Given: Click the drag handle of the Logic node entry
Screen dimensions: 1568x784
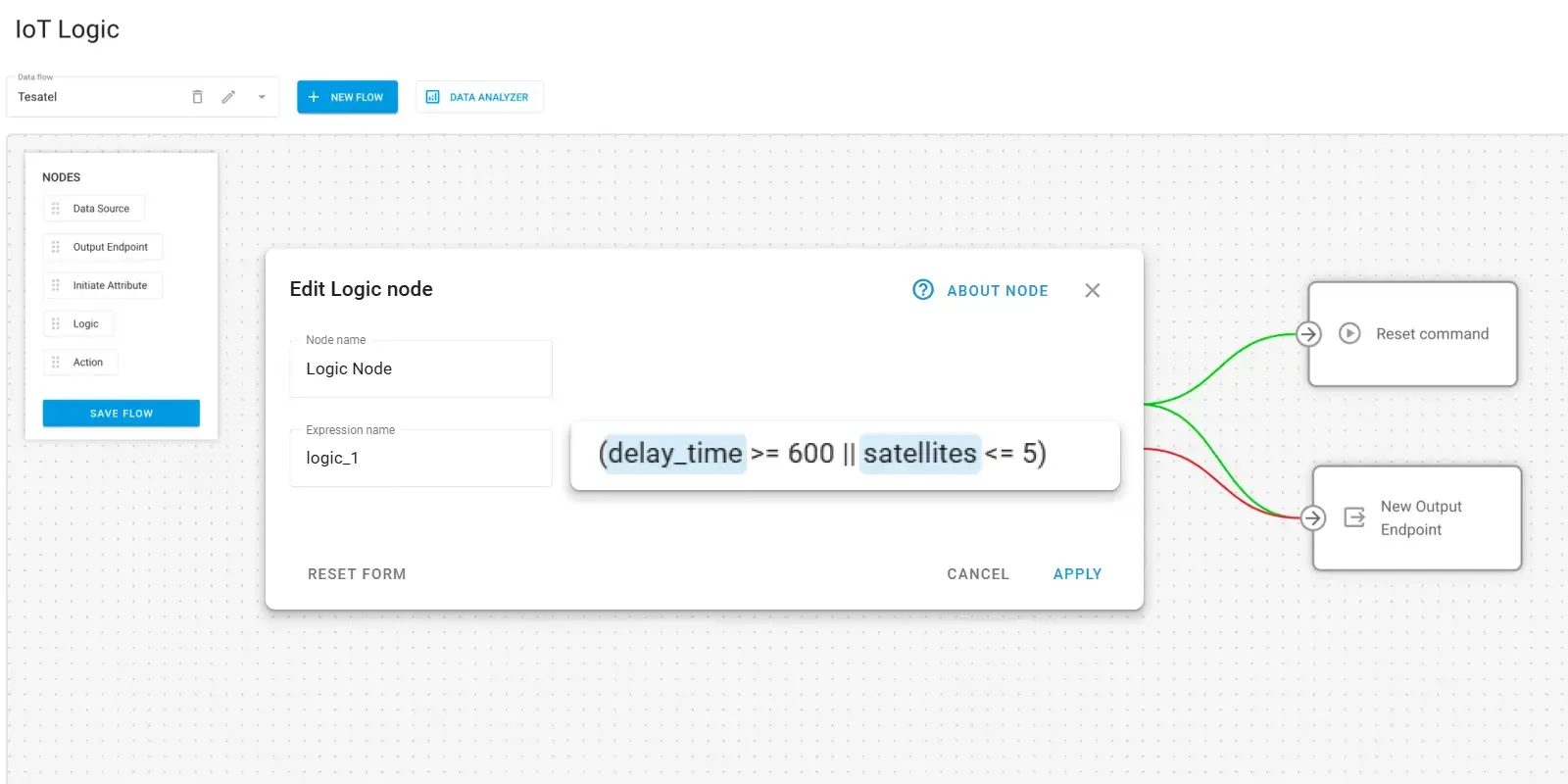Looking at the screenshot, I should click(56, 323).
